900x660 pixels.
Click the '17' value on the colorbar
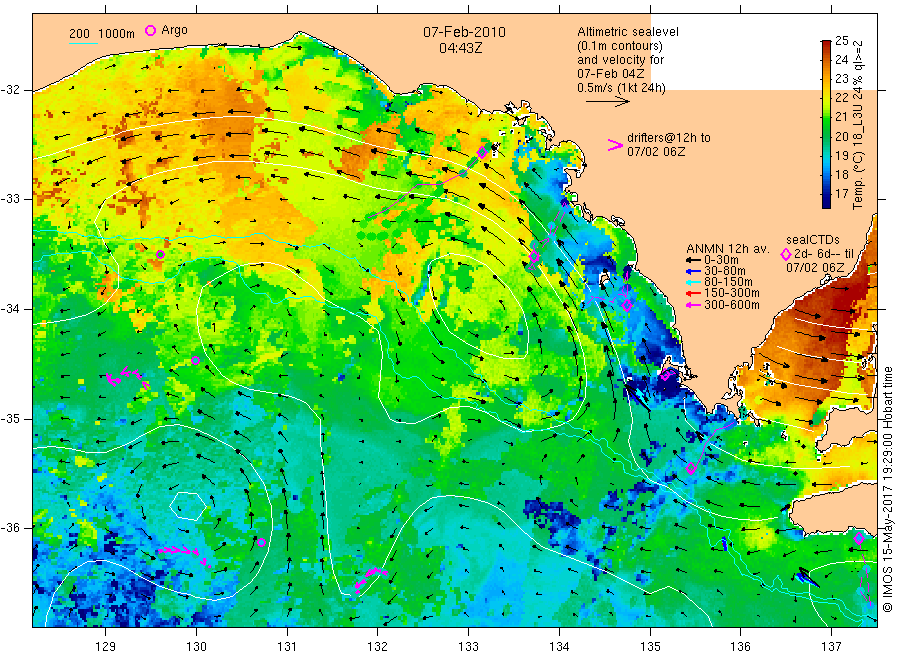(841, 194)
